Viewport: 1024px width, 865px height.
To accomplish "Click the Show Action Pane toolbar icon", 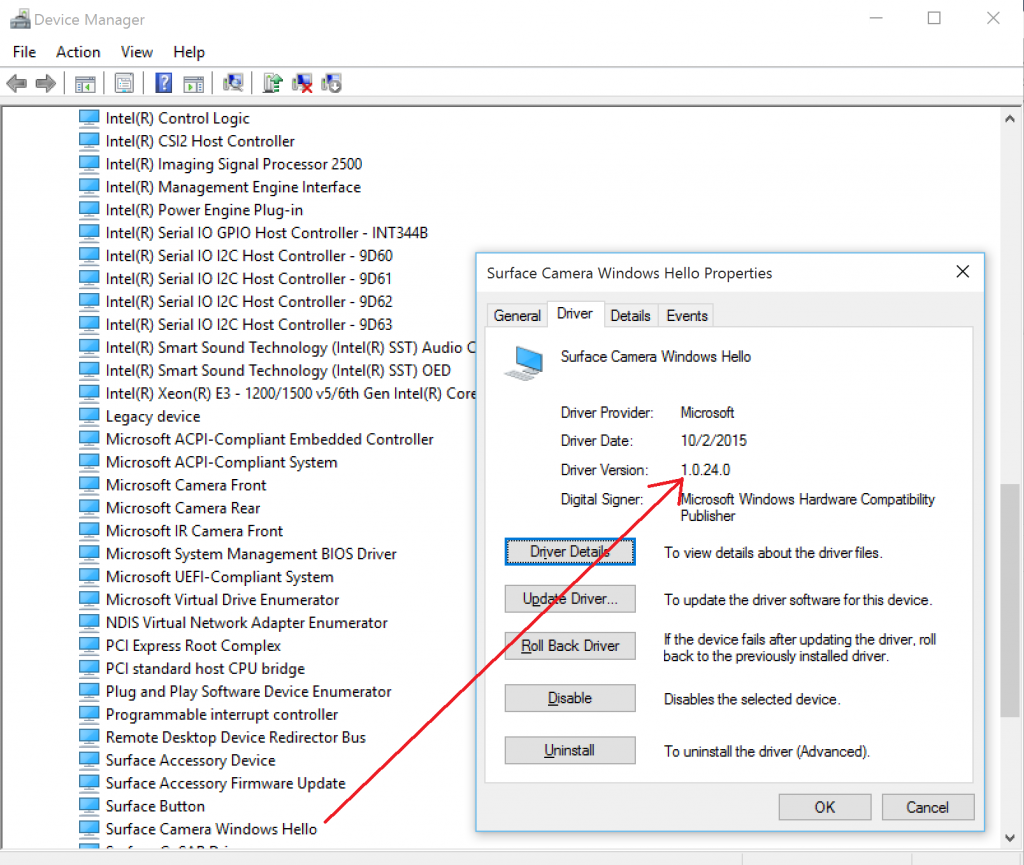I will pos(194,83).
